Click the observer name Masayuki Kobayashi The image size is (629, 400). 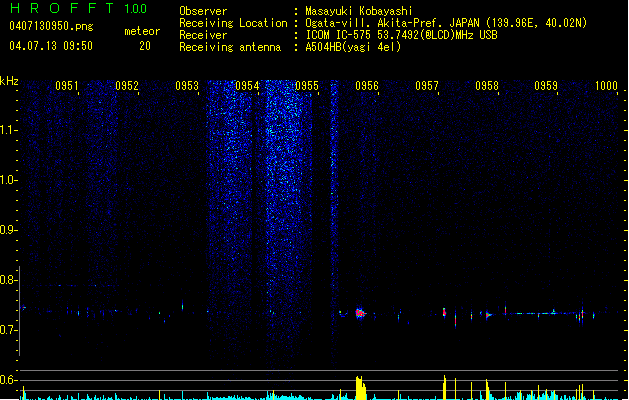[359, 11]
